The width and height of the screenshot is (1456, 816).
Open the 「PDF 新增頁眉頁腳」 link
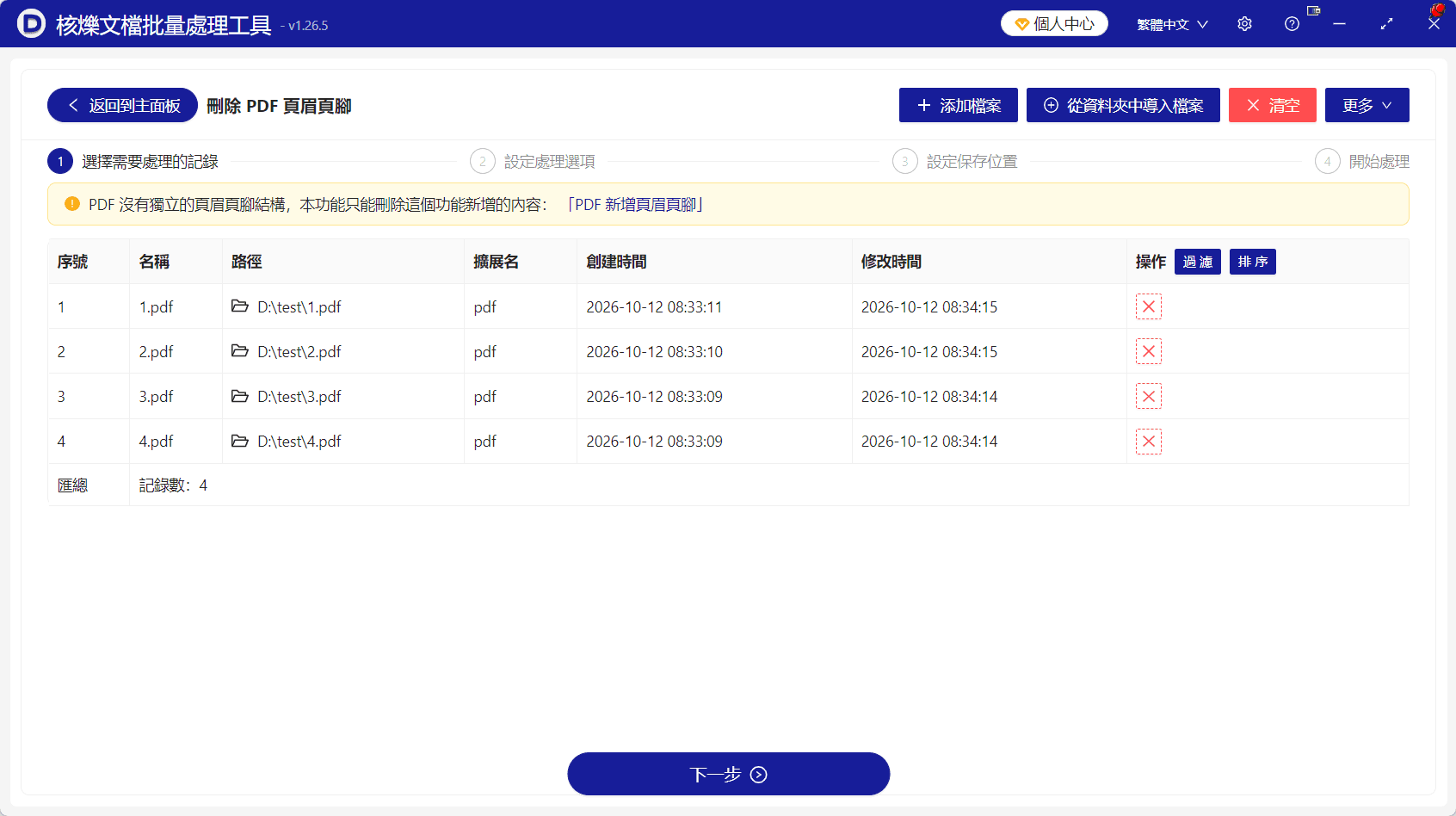point(634,204)
